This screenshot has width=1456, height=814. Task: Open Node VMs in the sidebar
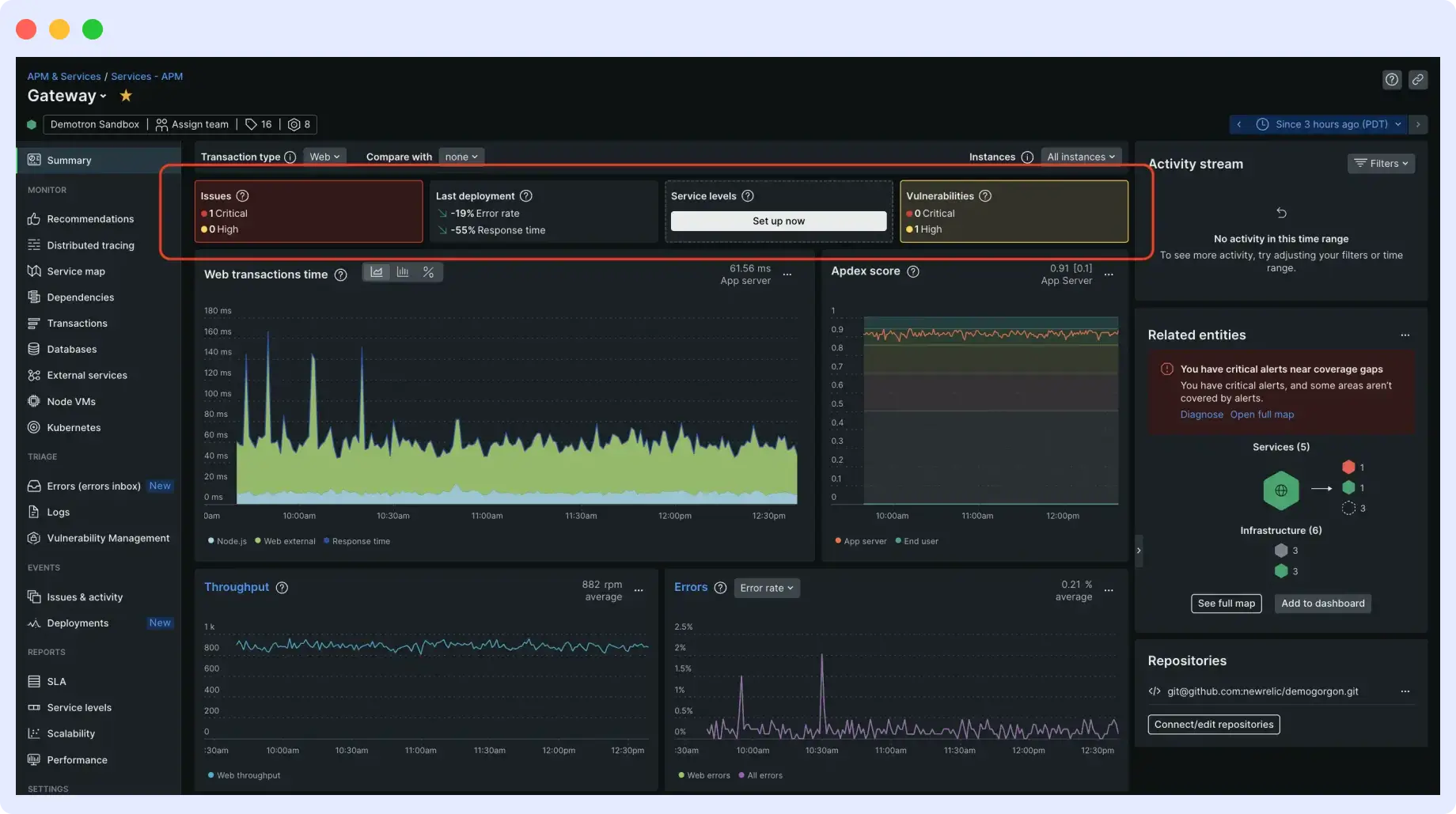(71, 401)
